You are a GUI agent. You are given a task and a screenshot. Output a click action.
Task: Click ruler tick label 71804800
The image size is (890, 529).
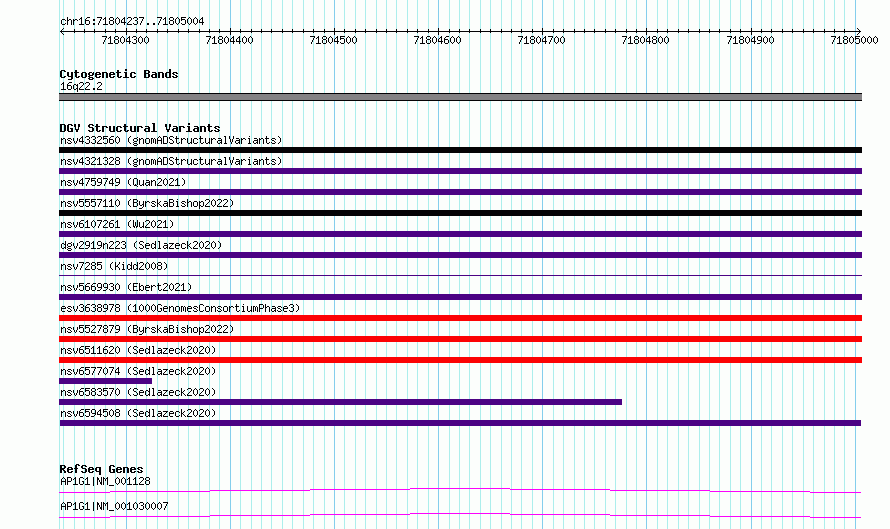645,40
